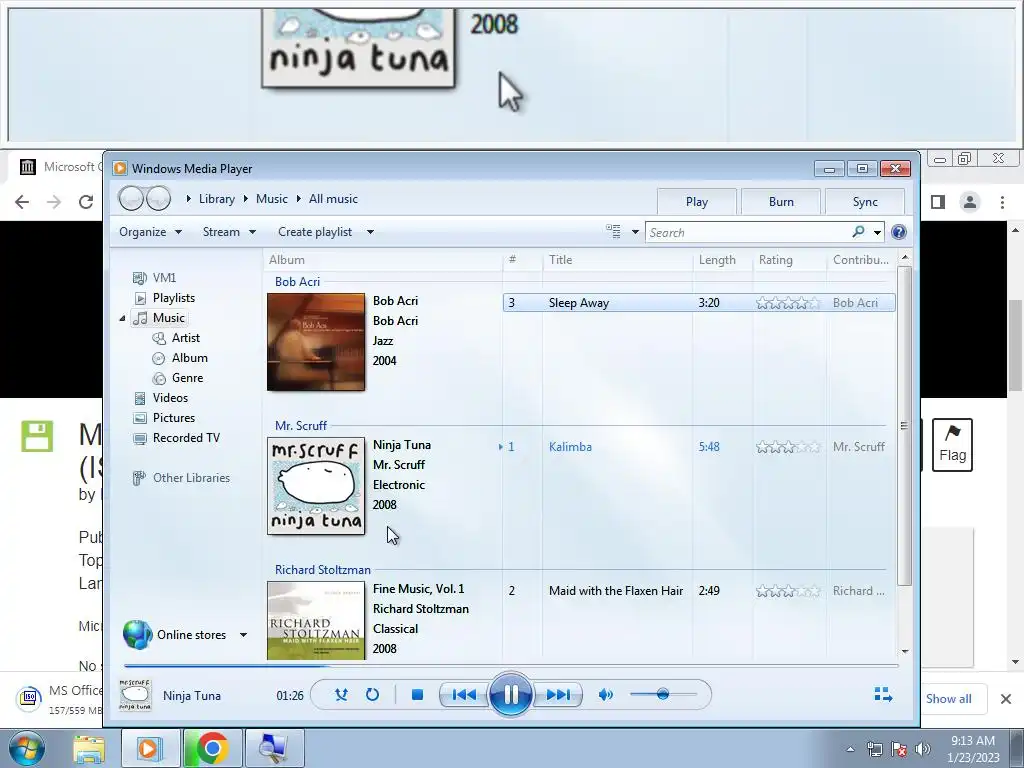Click the Richard Stoltzman album cover
The height and width of the screenshot is (768, 1024).
[x=316, y=620]
